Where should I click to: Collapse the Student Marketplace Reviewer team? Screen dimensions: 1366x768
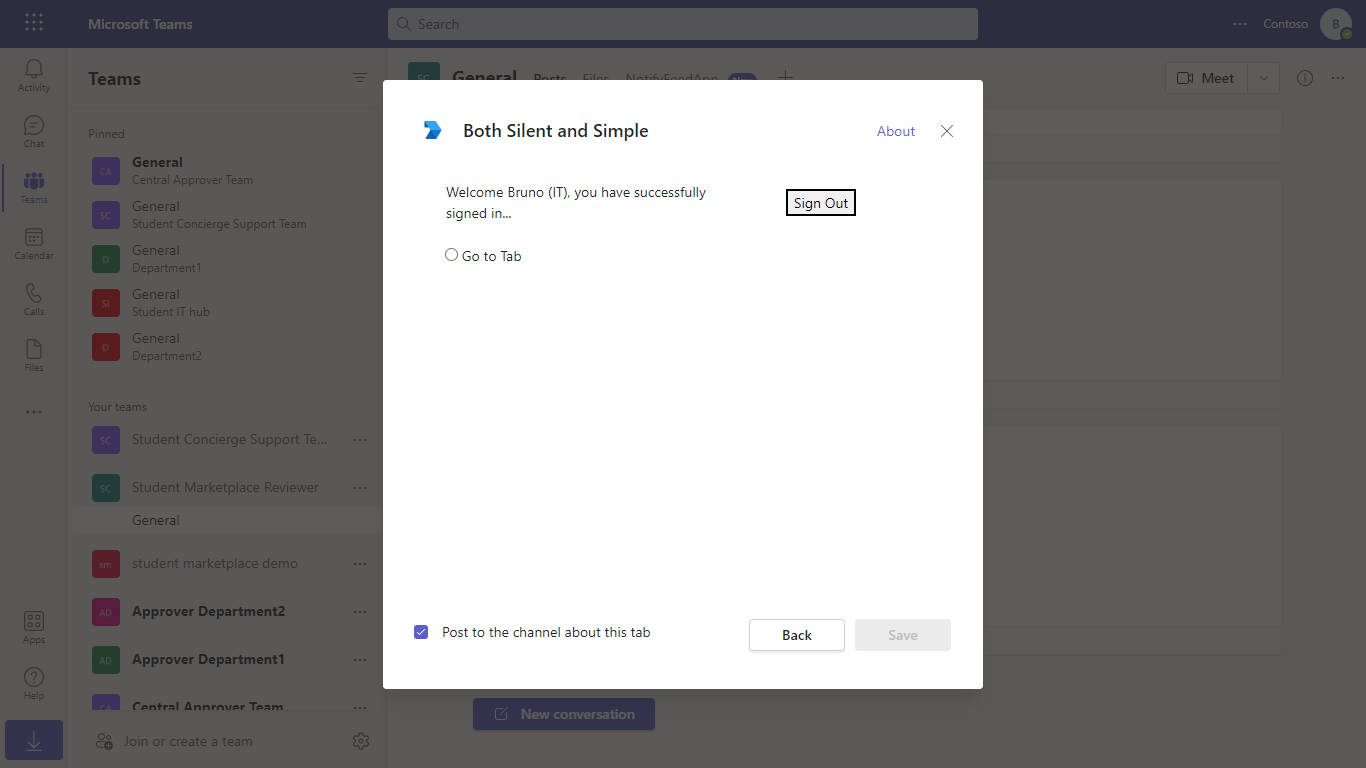pos(225,488)
